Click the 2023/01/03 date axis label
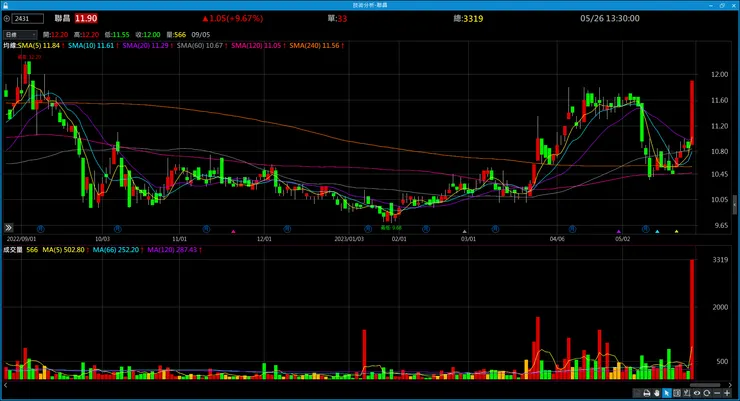This screenshot has width=740, height=401. [349, 239]
